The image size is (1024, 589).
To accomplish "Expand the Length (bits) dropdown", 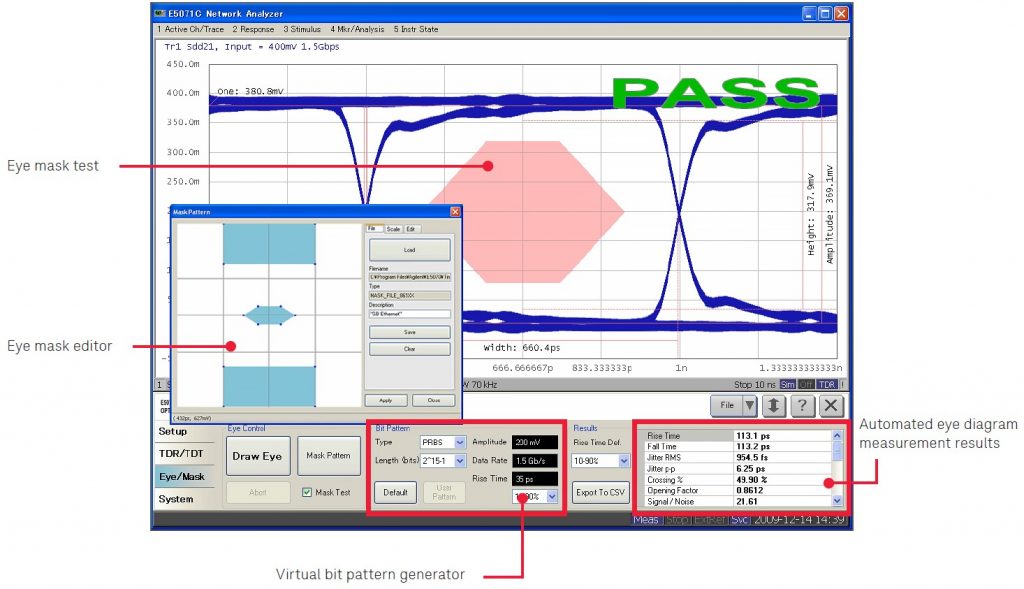I will tap(460, 461).
